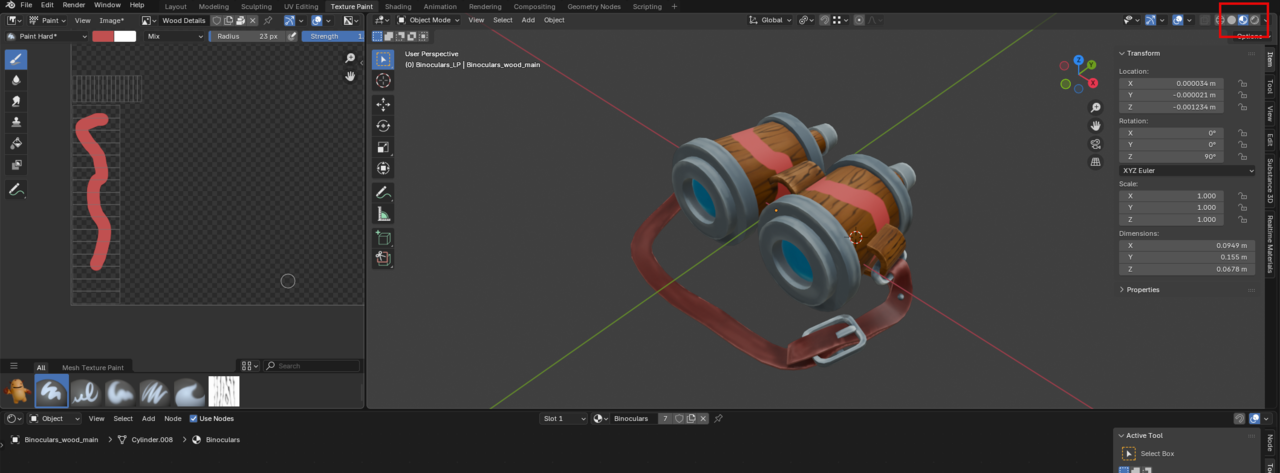Open the Render menu
1280x473 pixels.
[x=74, y=5]
